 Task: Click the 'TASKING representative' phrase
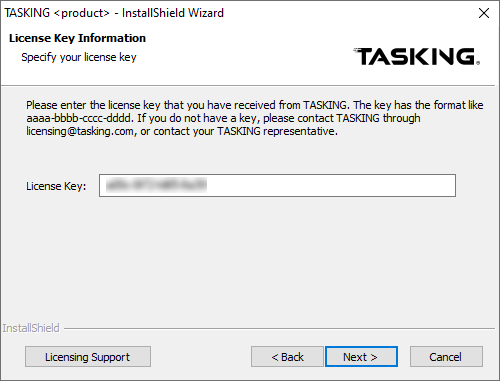tap(277, 131)
